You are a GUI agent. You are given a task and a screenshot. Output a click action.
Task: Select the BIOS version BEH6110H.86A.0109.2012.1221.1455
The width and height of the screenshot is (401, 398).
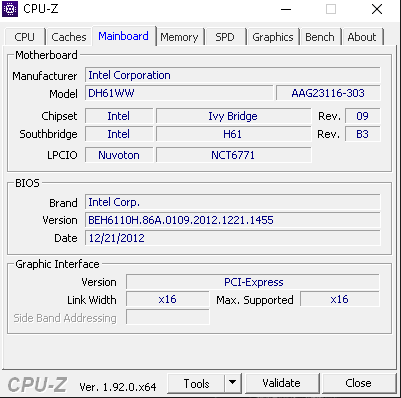click(232, 220)
